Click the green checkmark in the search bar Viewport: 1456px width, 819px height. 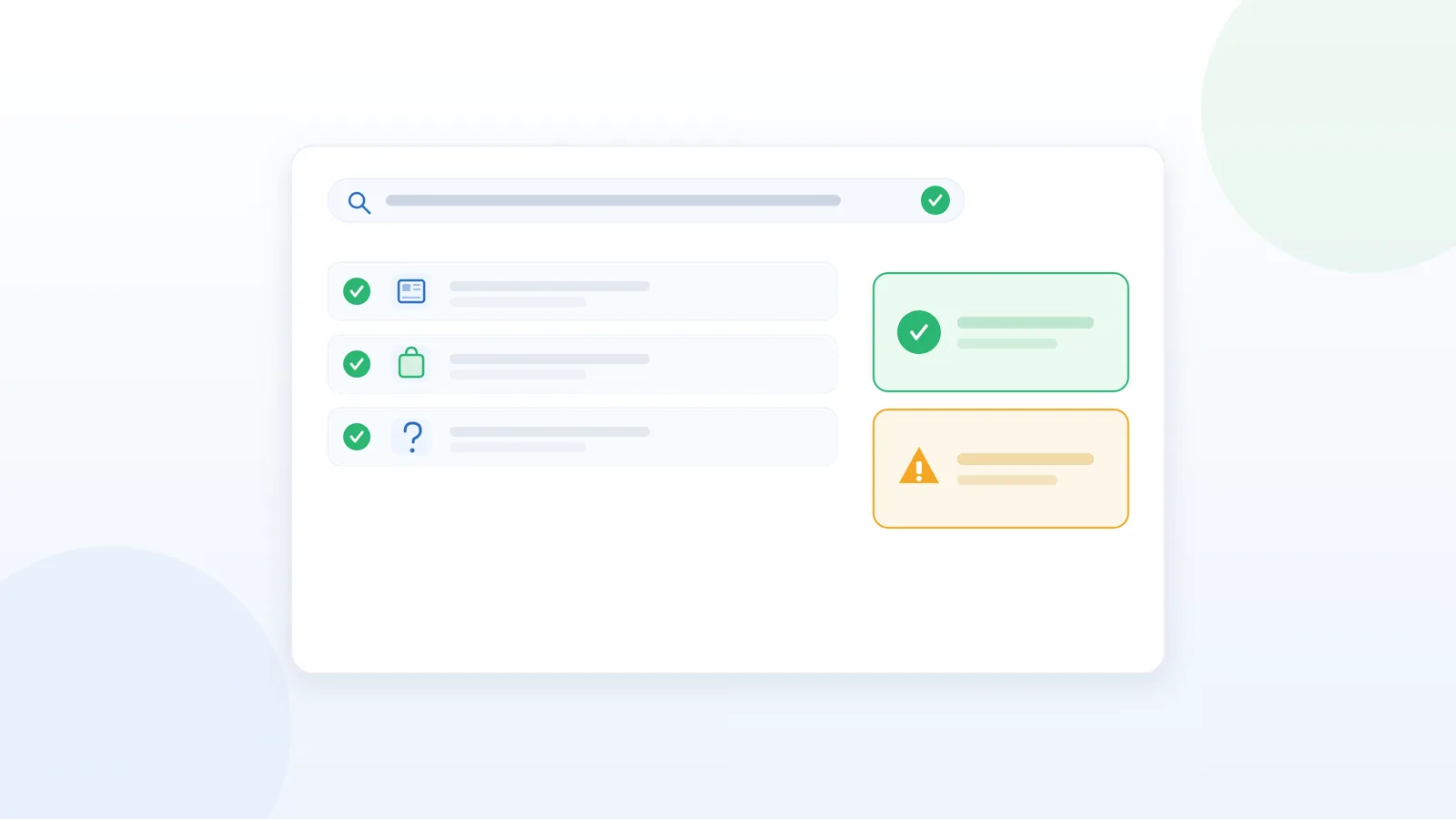(x=935, y=200)
